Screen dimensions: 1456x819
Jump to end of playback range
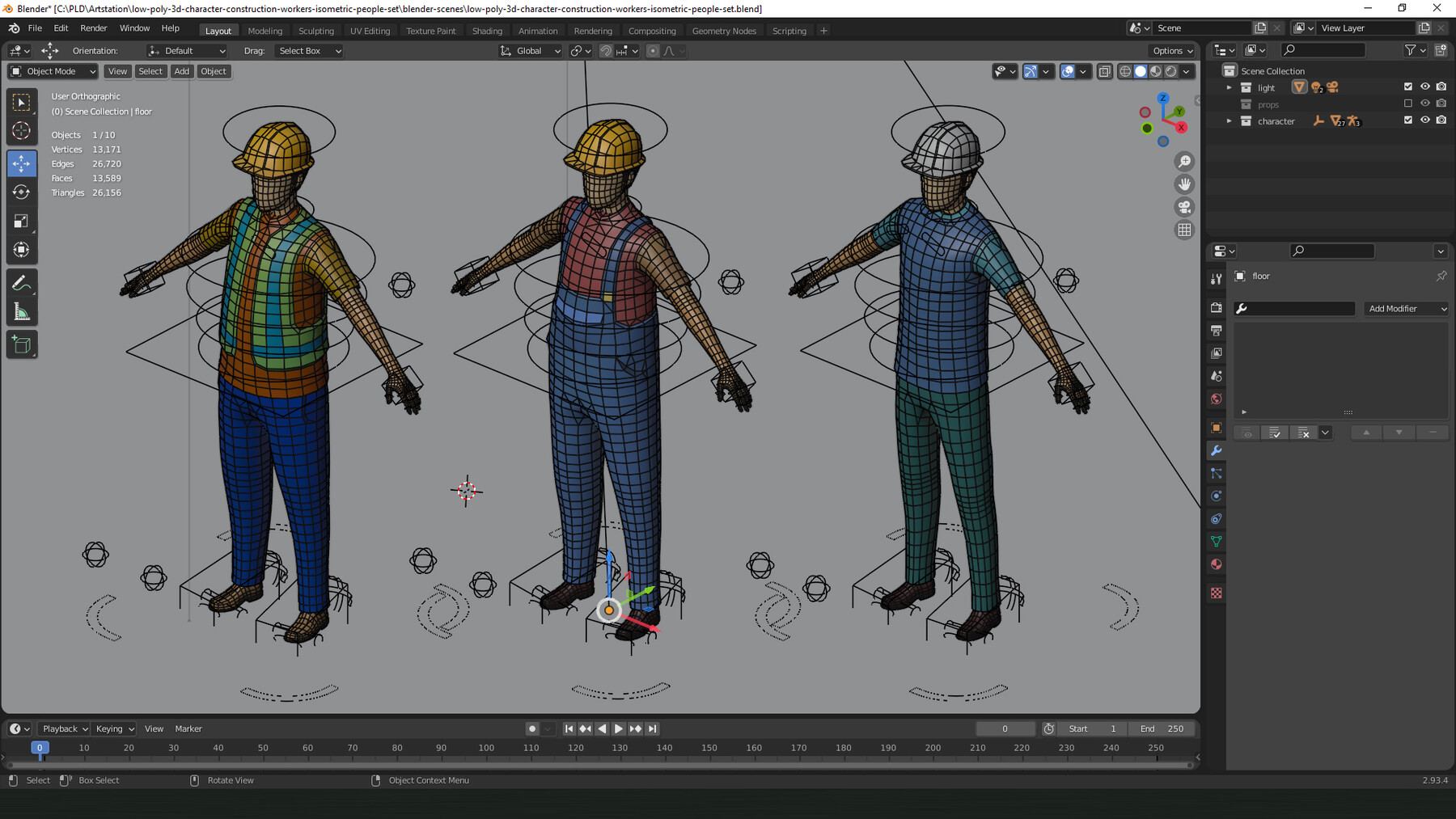[652, 728]
